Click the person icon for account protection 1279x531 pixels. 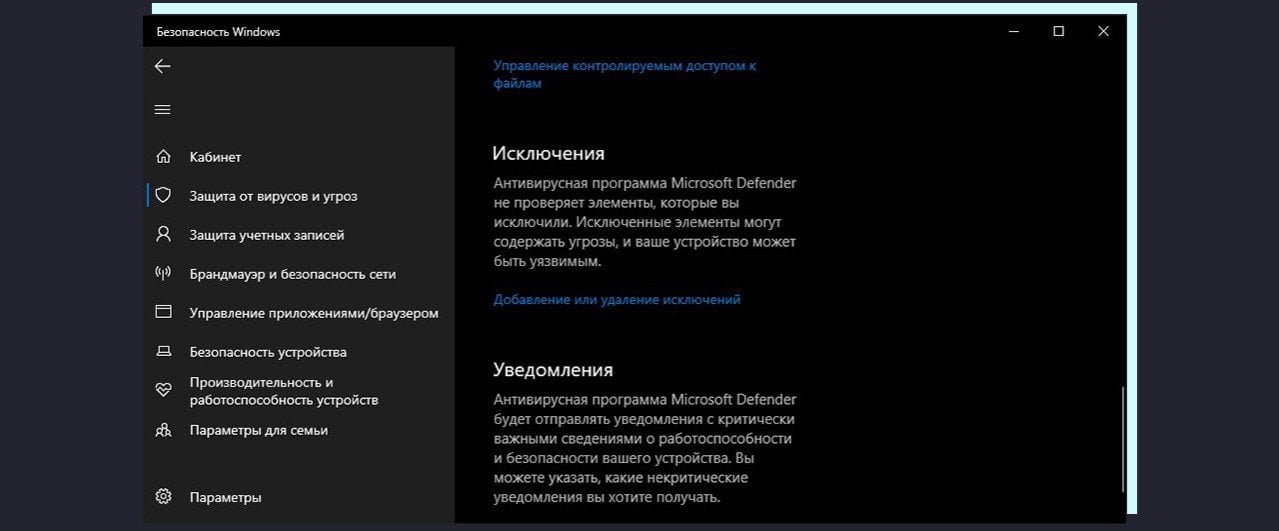click(163, 235)
